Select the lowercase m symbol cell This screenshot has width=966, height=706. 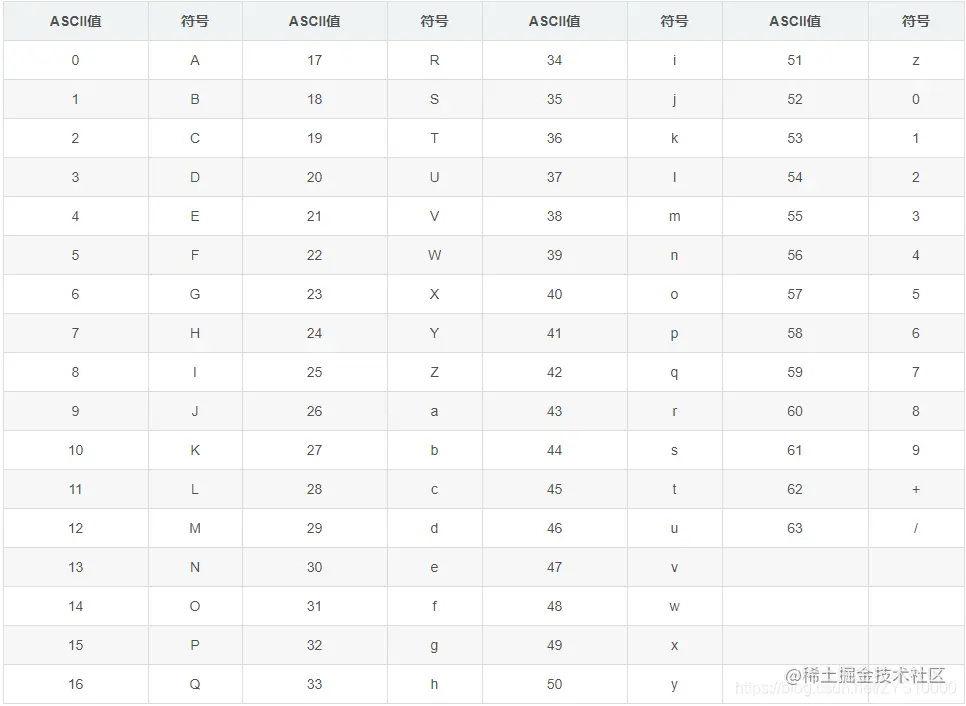coord(675,216)
